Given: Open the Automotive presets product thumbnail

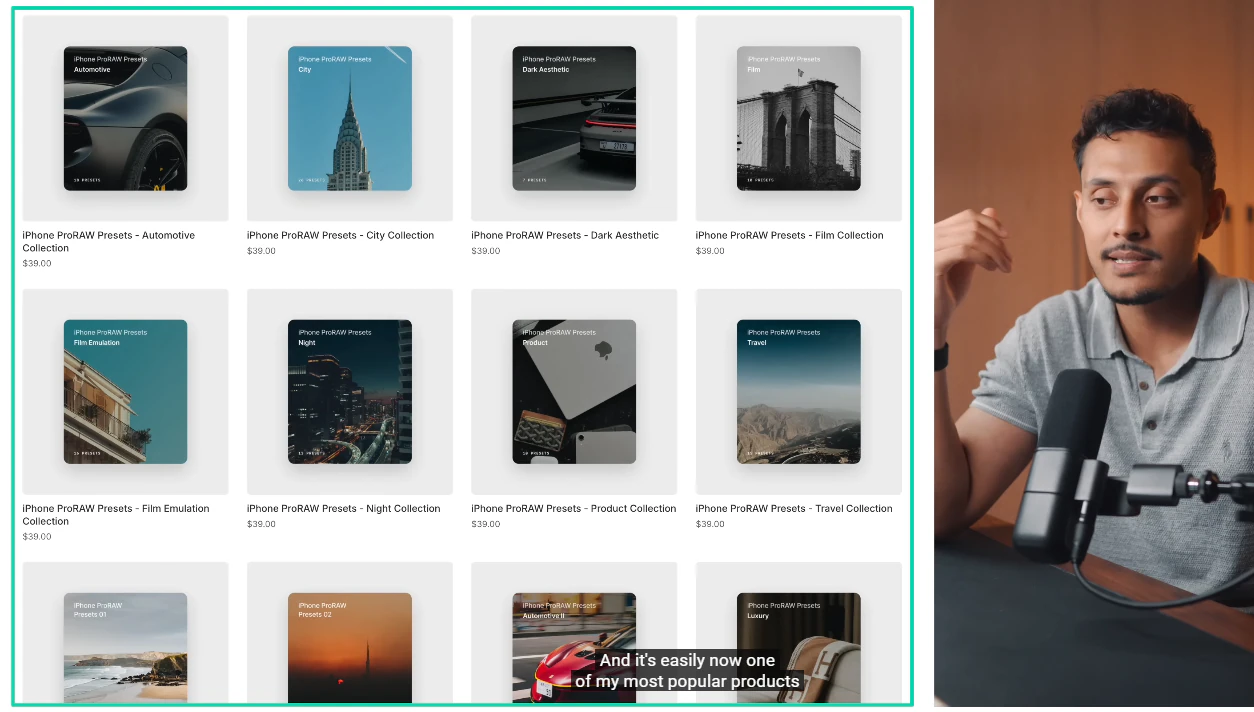Looking at the screenshot, I should [x=125, y=118].
